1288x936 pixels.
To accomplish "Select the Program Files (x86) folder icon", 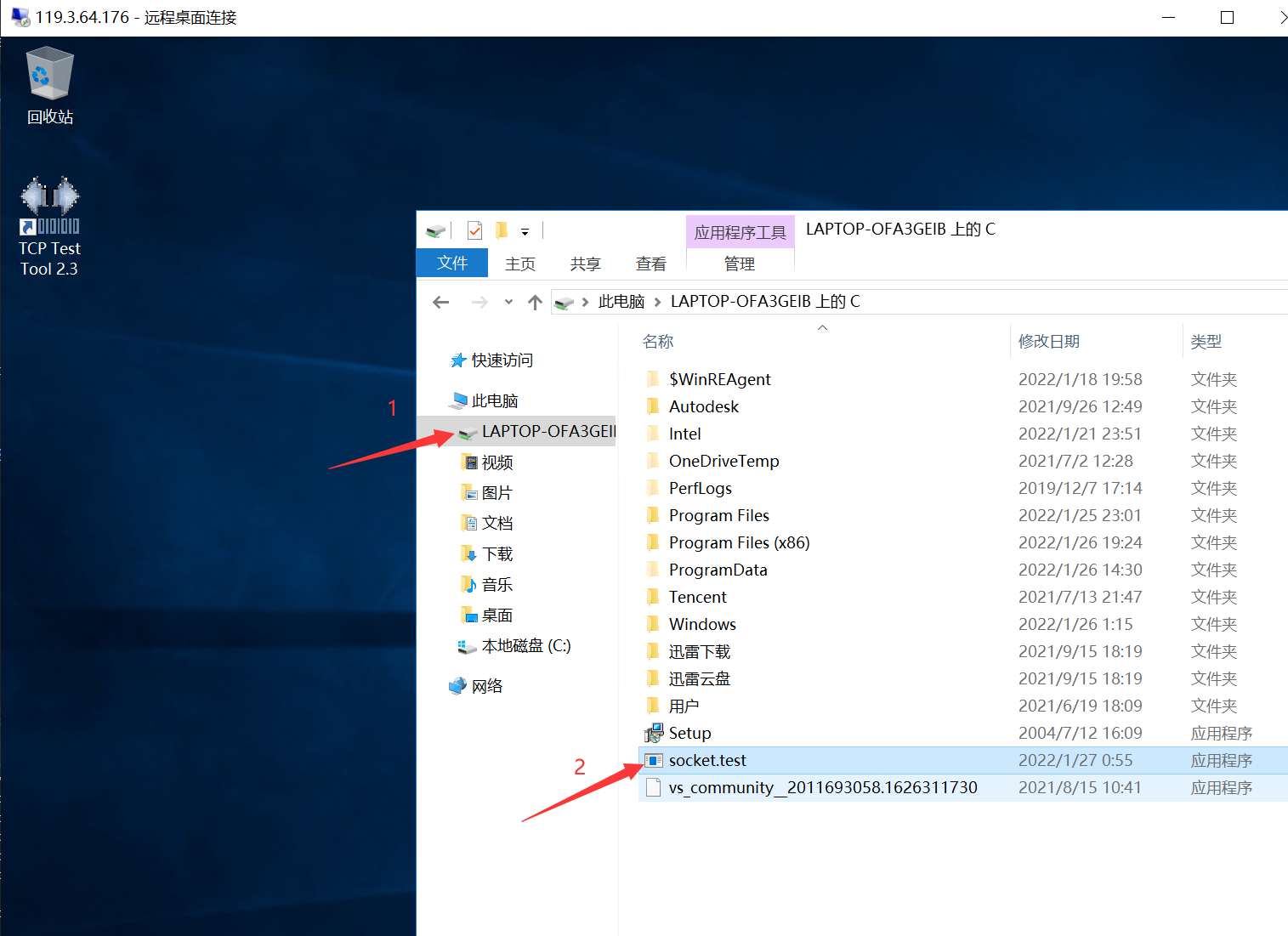I will (653, 542).
